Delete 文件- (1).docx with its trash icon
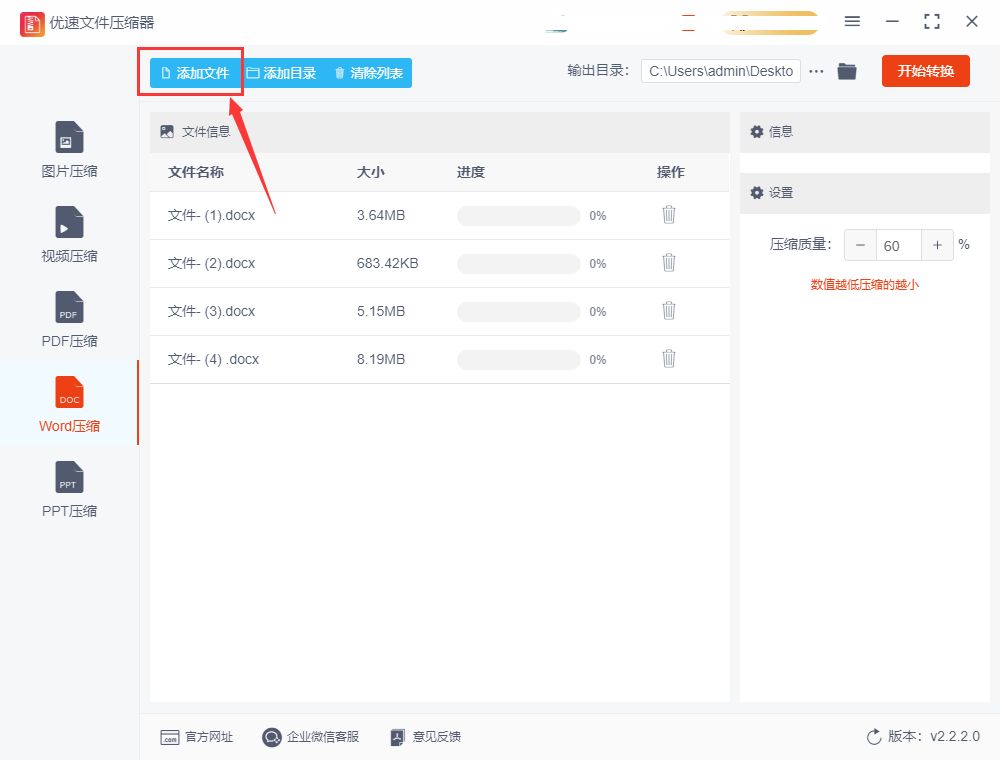The height and width of the screenshot is (760, 1000). point(668,214)
